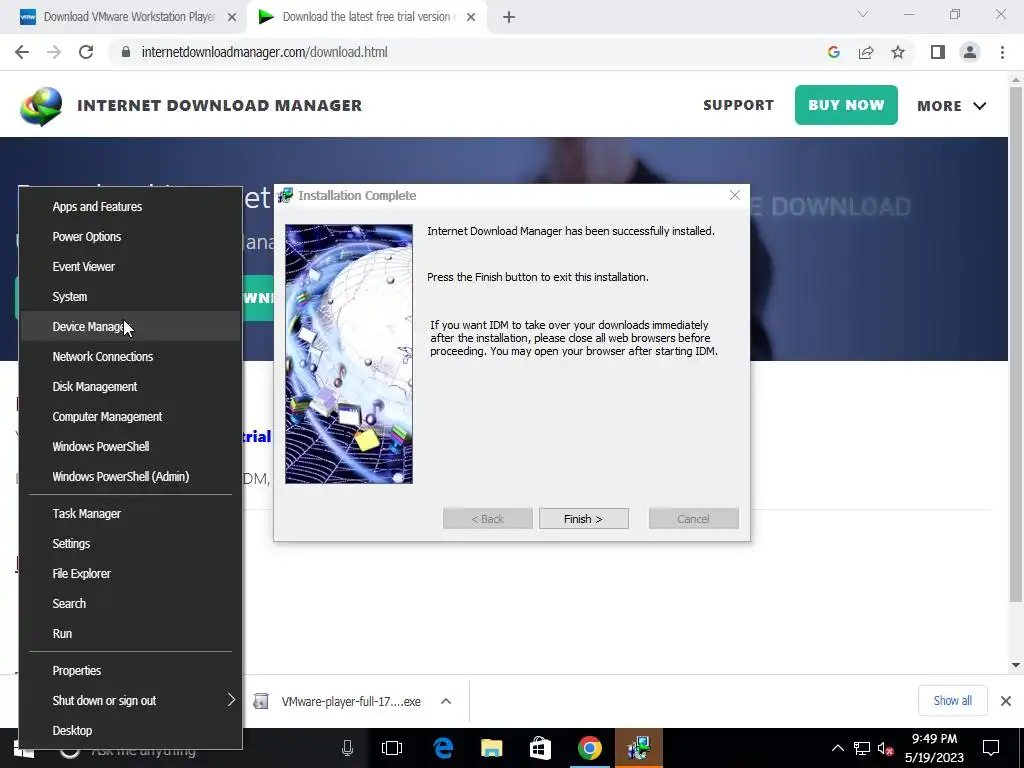Click the muted volume tray icon
The image size is (1024, 768).
click(x=886, y=748)
